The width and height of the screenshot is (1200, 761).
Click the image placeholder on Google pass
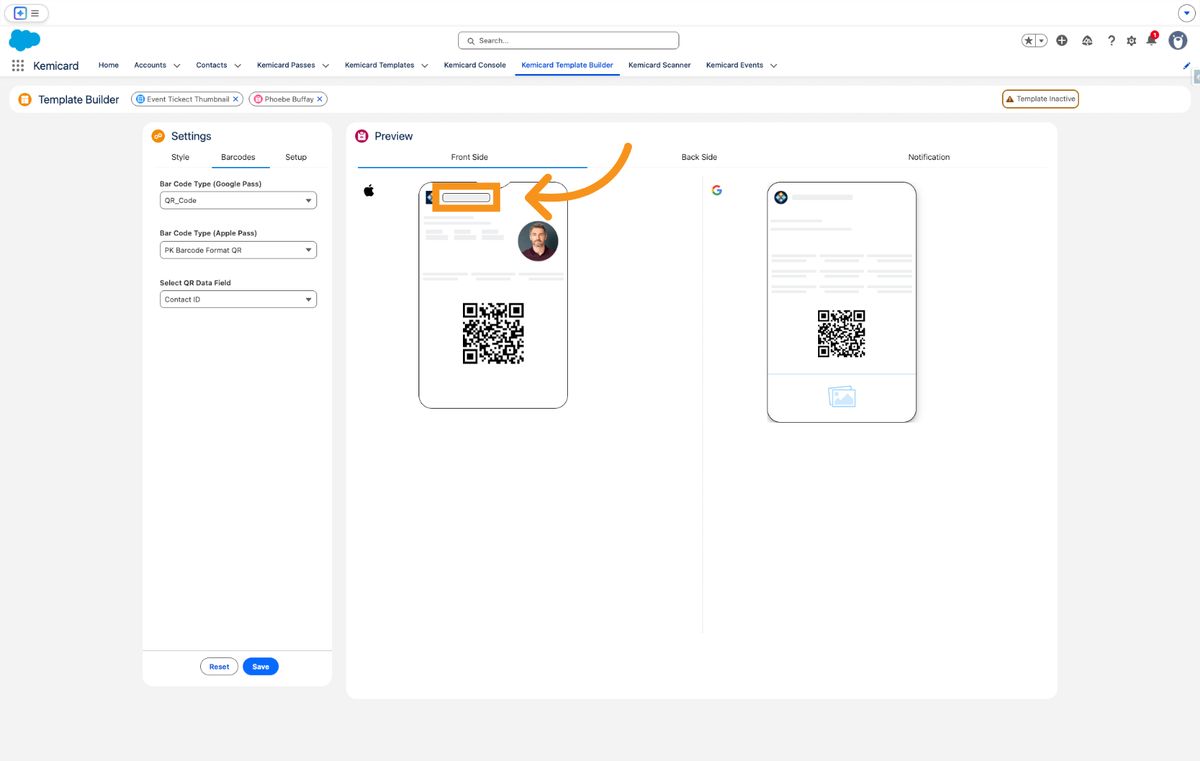(x=842, y=397)
